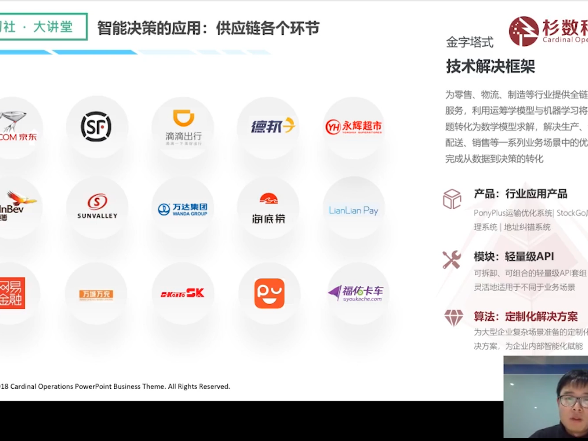Click the slide title 智能决策的应用
The image size is (588, 441).
(x=208, y=28)
